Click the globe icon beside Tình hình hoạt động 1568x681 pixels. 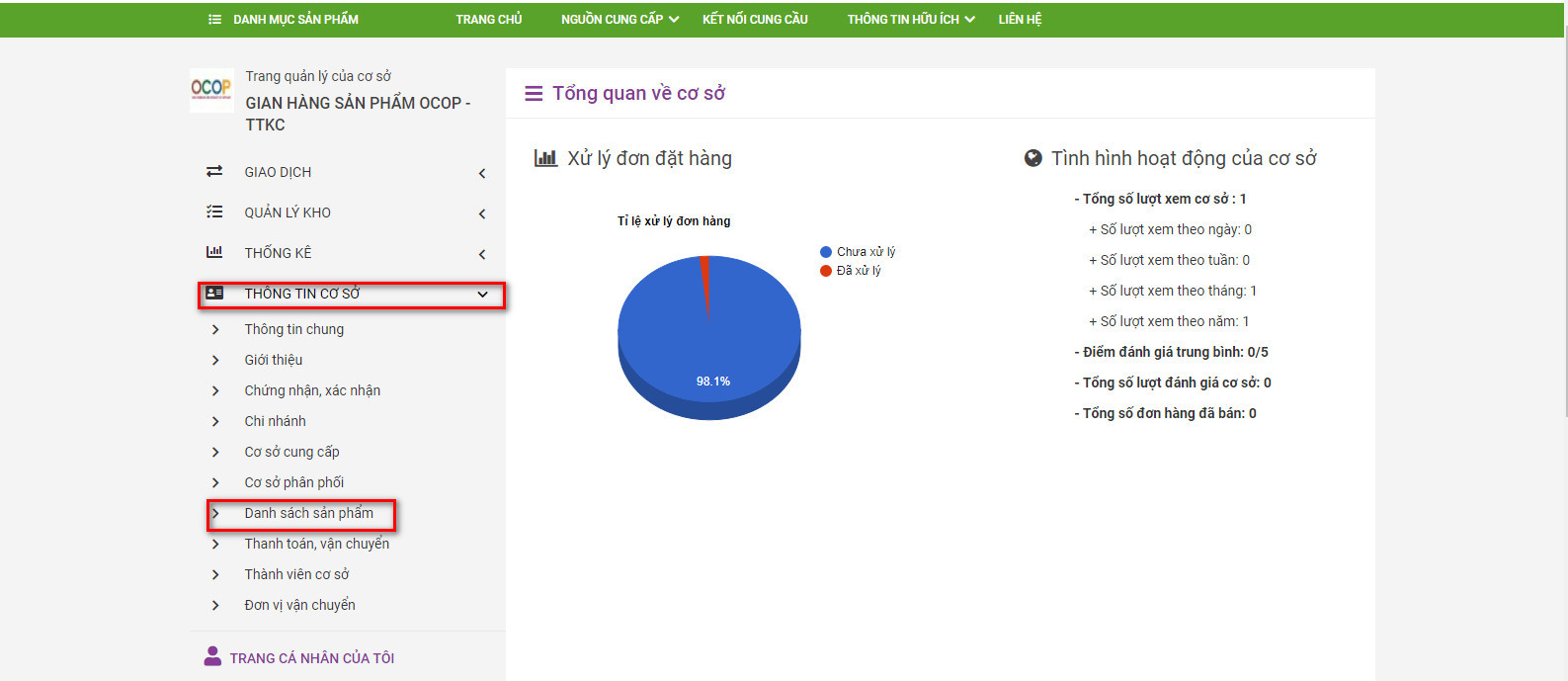click(x=1033, y=158)
